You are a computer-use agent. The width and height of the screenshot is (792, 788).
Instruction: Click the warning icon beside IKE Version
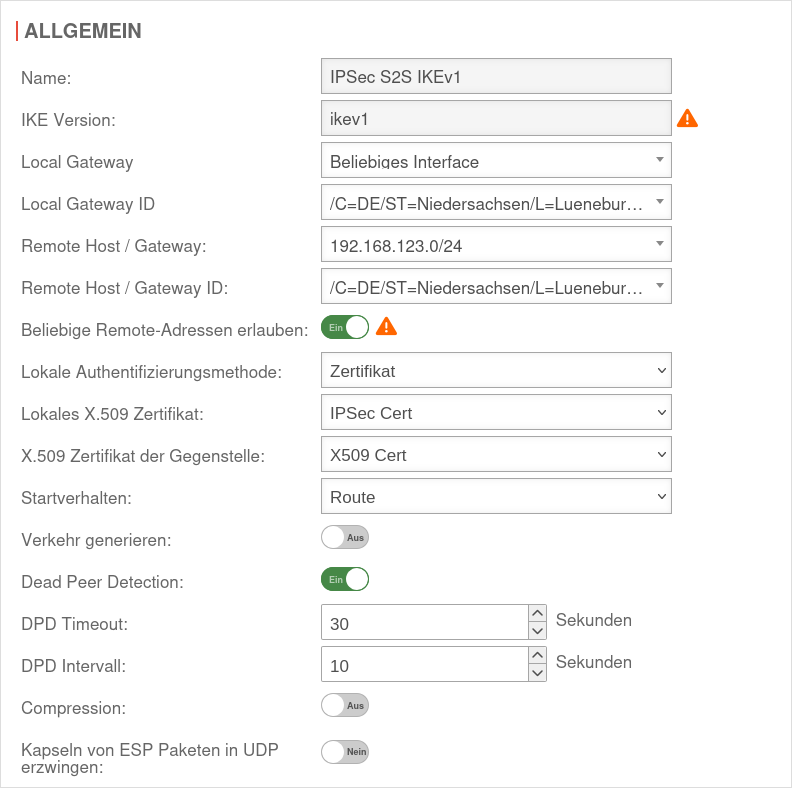tap(687, 119)
